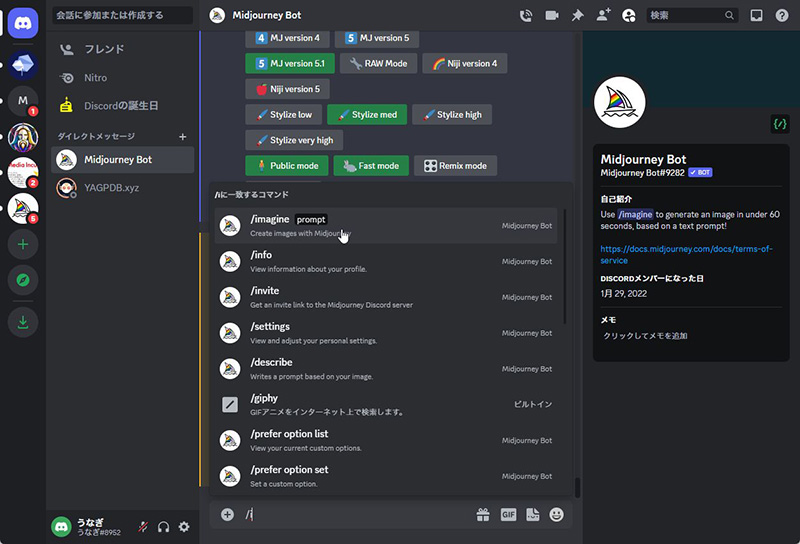Open the attachment plus menu in the message box
The width and height of the screenshot is (800, 544).
coord(227,515)
